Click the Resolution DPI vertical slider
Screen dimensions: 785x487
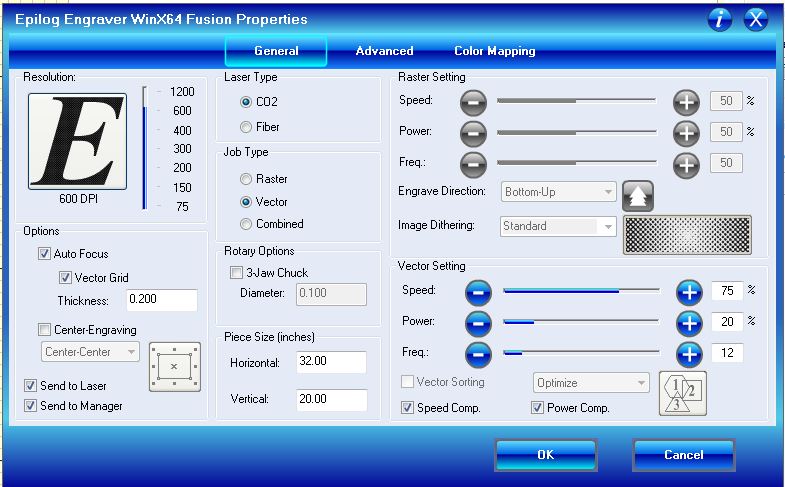(x=145, y=148)
